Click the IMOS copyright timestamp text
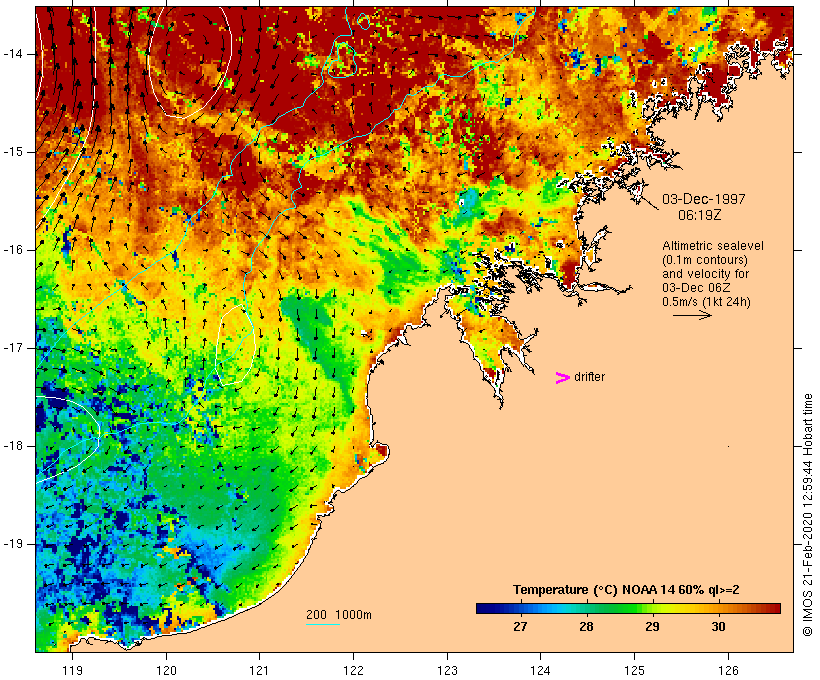This screenshot has width=820, height=680. pyautogui.click(x=808, y=515)
